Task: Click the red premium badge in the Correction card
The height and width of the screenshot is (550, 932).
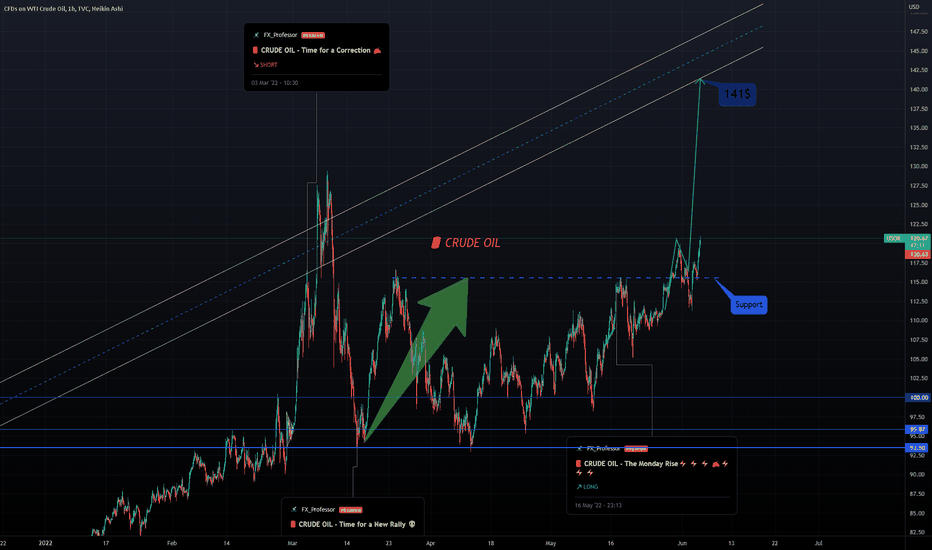Action: point(313,35)
